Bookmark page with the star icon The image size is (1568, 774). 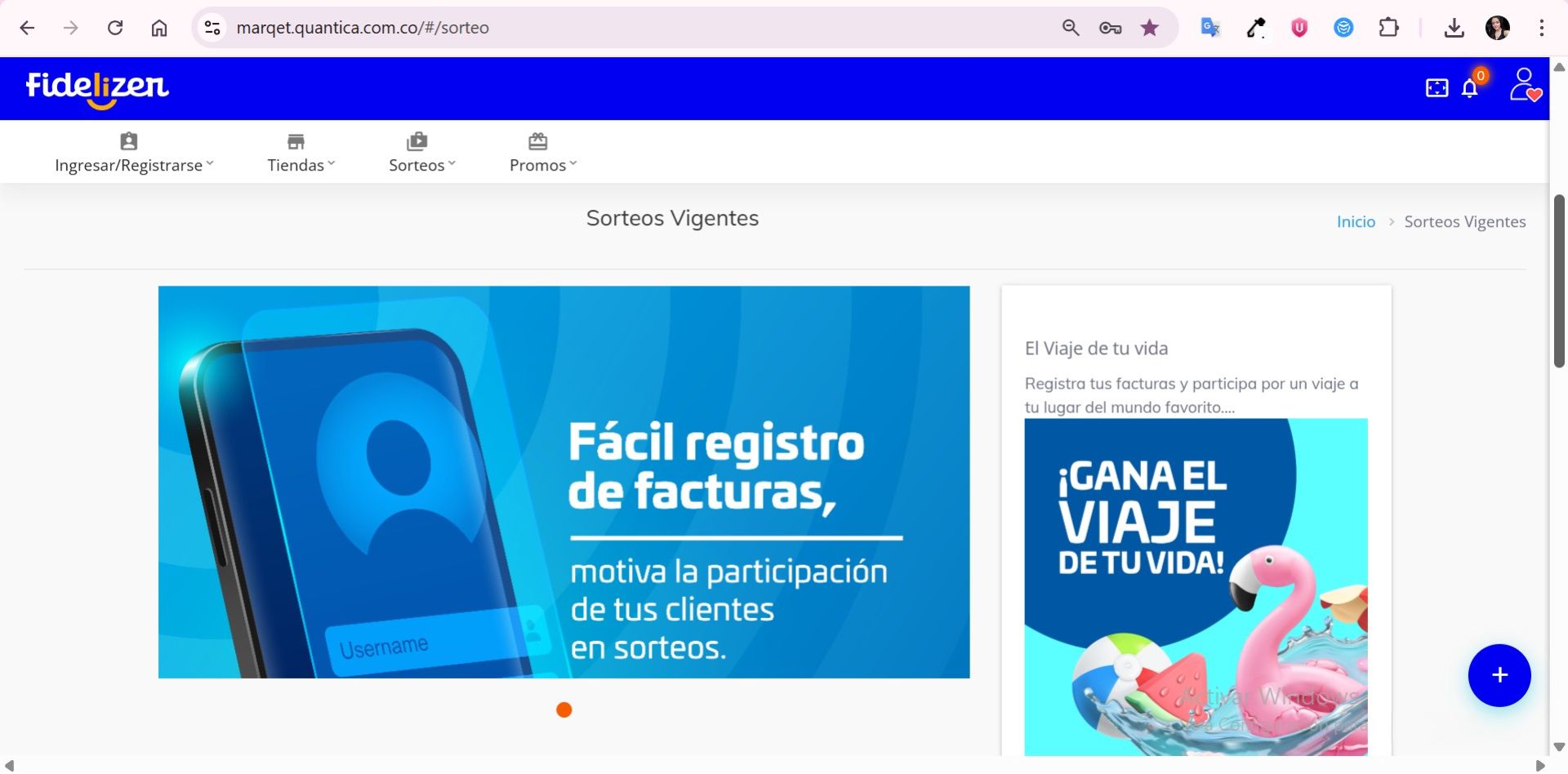point(1150,28)
